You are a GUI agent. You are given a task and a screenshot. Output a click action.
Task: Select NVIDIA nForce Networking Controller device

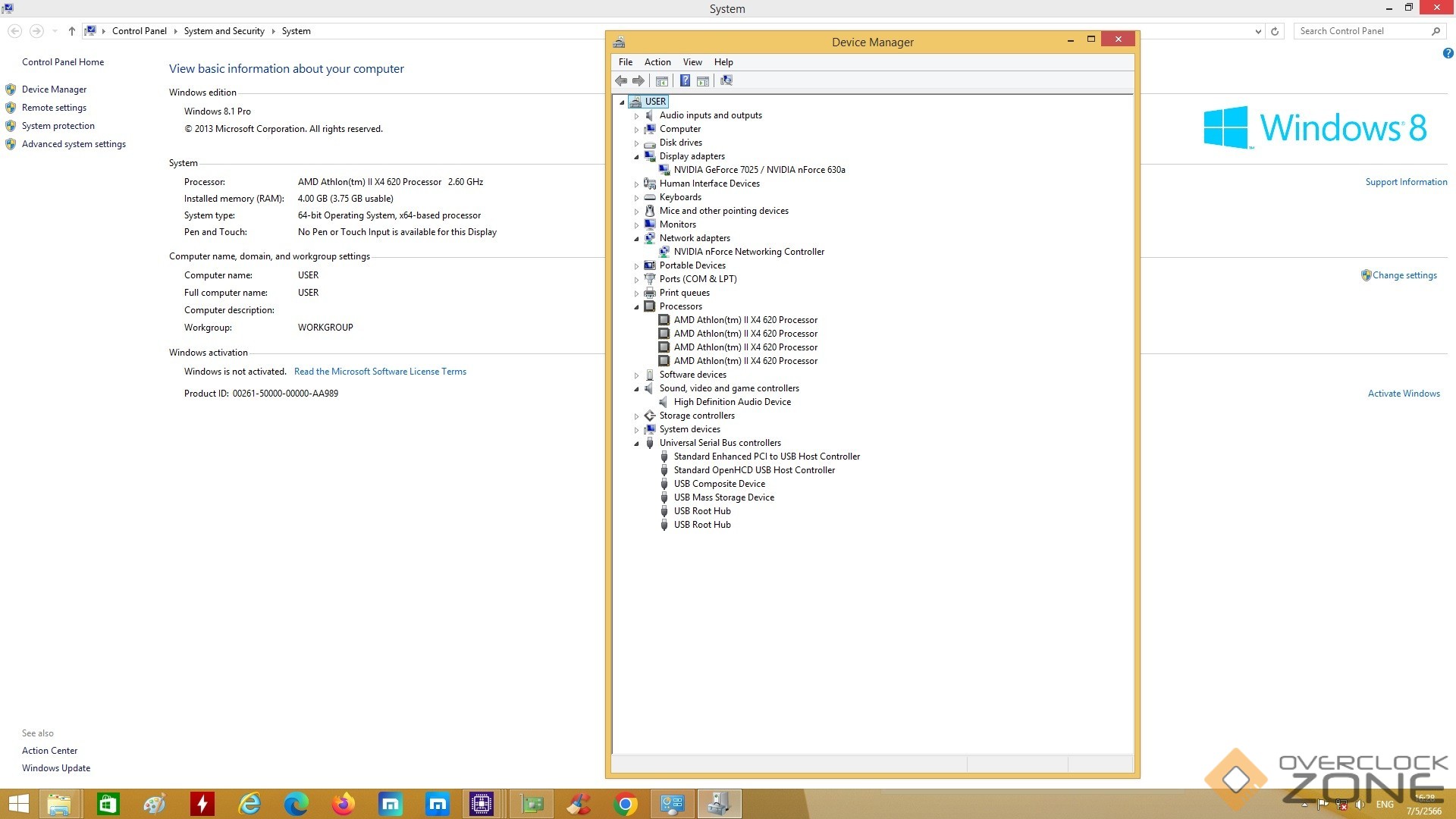(x=748, y=252)
